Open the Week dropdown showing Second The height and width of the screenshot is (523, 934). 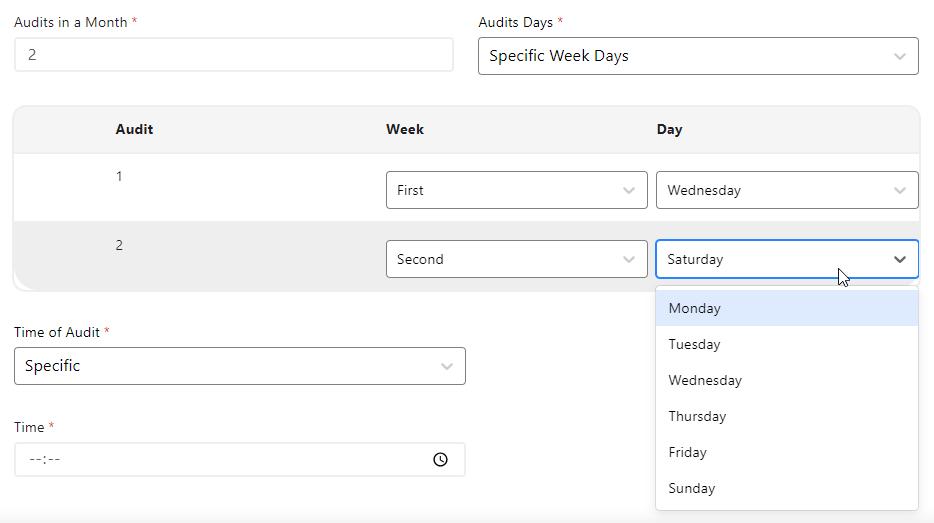tap(516, 259)
